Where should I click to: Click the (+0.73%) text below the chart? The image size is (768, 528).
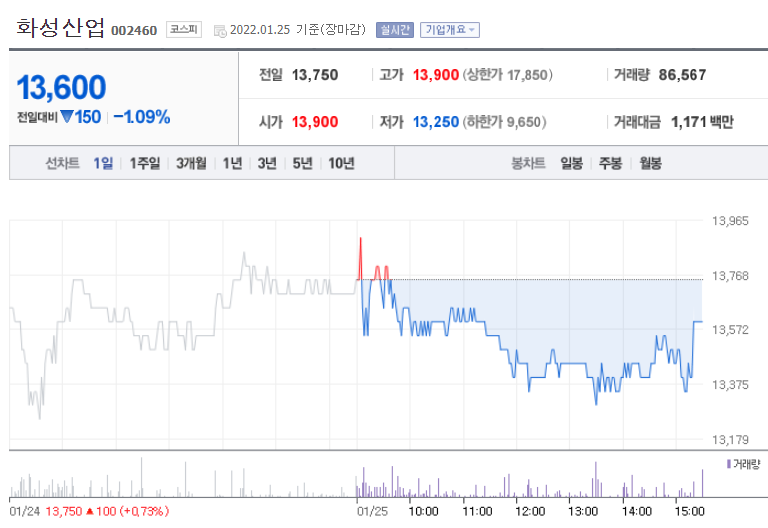click(x=144, y=511)
